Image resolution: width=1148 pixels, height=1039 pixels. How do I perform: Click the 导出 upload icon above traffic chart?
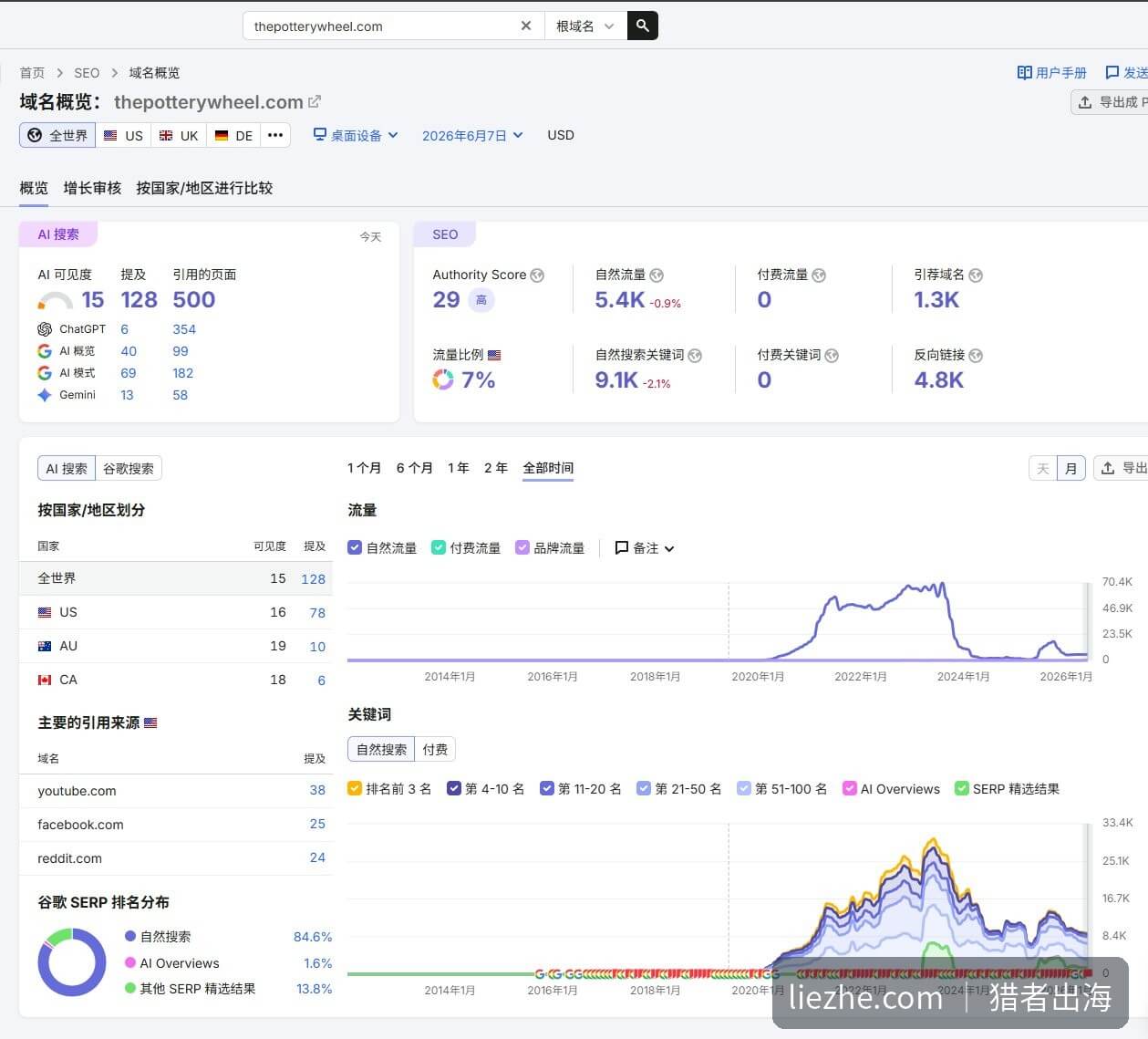(x=1108, y=468)
